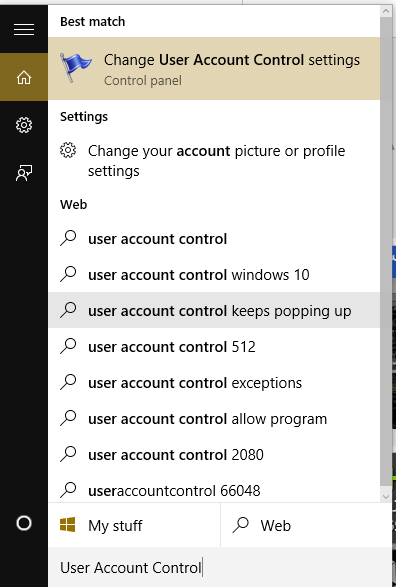This screenshot has height=587, width=396.
Task: Click the "Settings" section heading
Action: 84,116
